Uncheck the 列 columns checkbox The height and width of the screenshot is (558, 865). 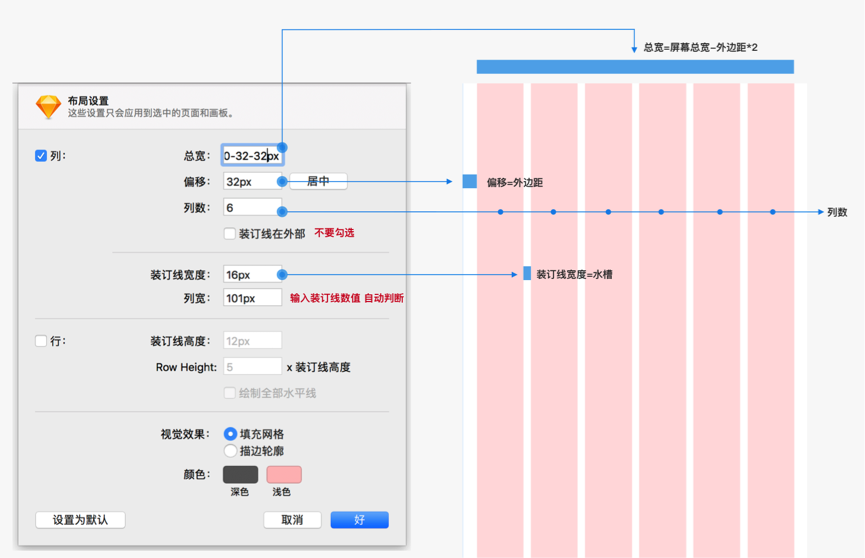(x=41, y=156)
